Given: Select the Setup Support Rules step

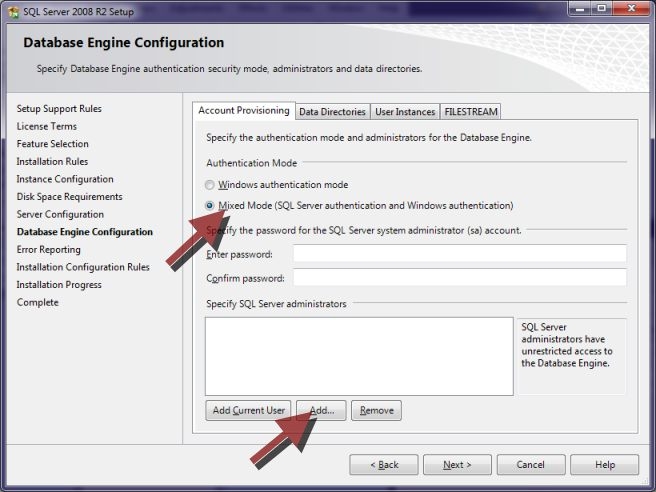Looking at the screenshot, I should coord(59,109).
